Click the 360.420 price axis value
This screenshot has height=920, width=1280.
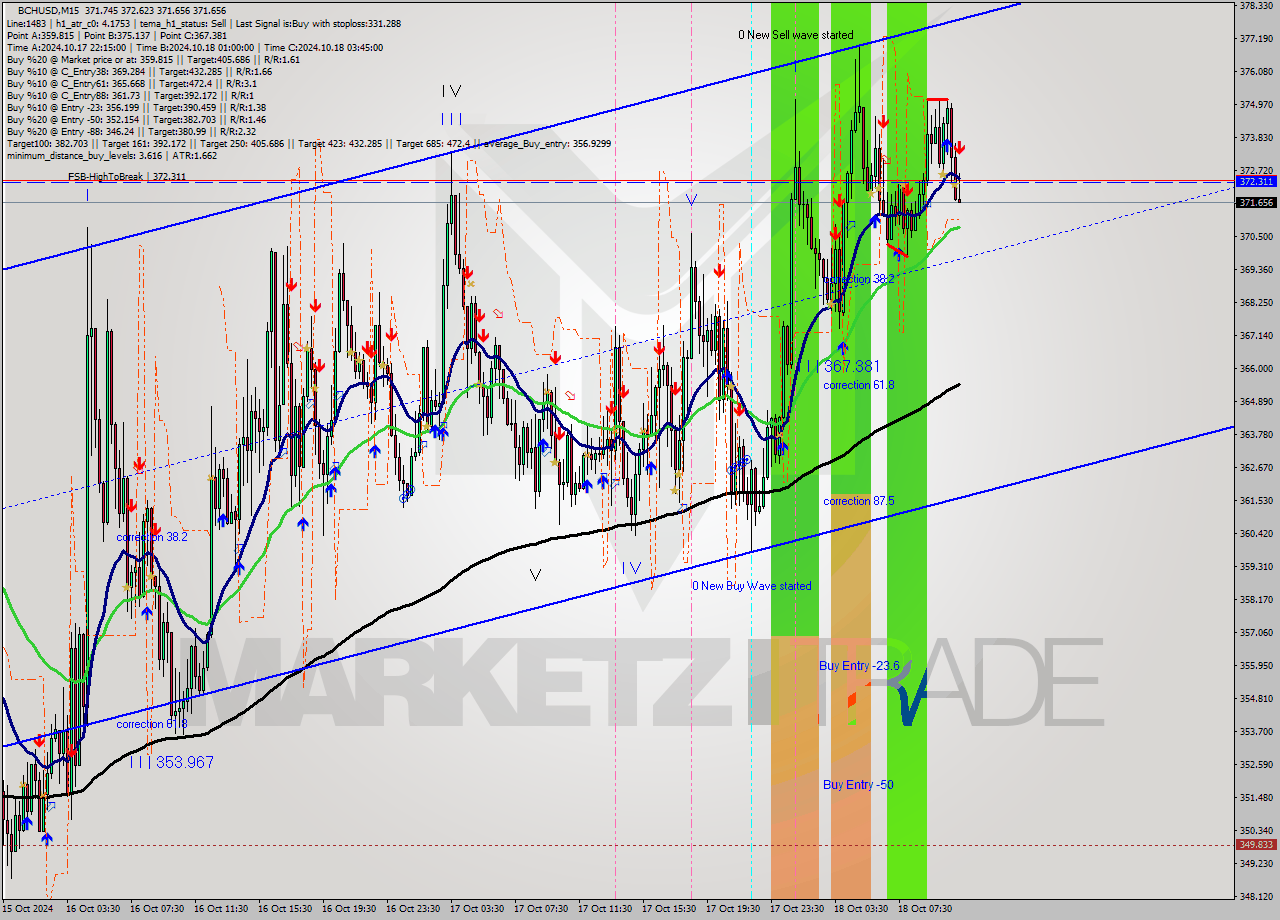(x=1255, y=534)
